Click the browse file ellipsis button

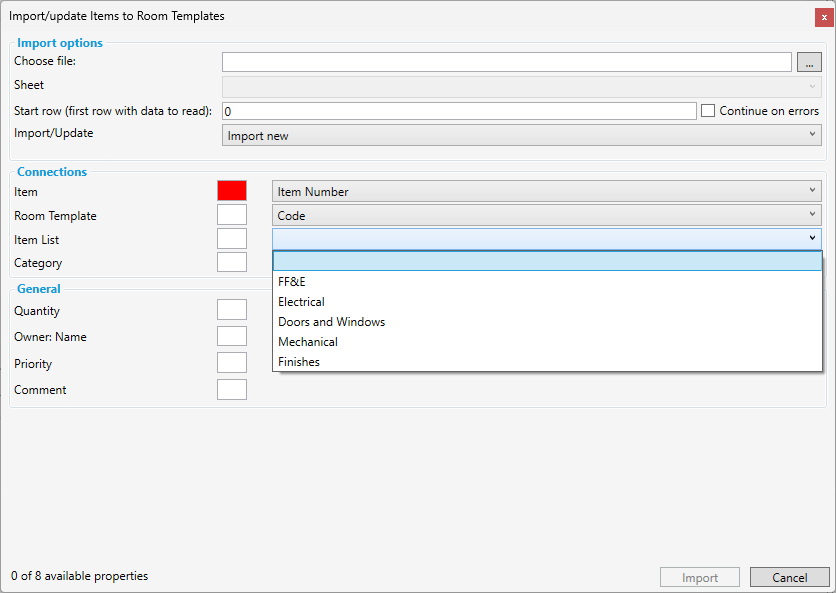[809, 62]
